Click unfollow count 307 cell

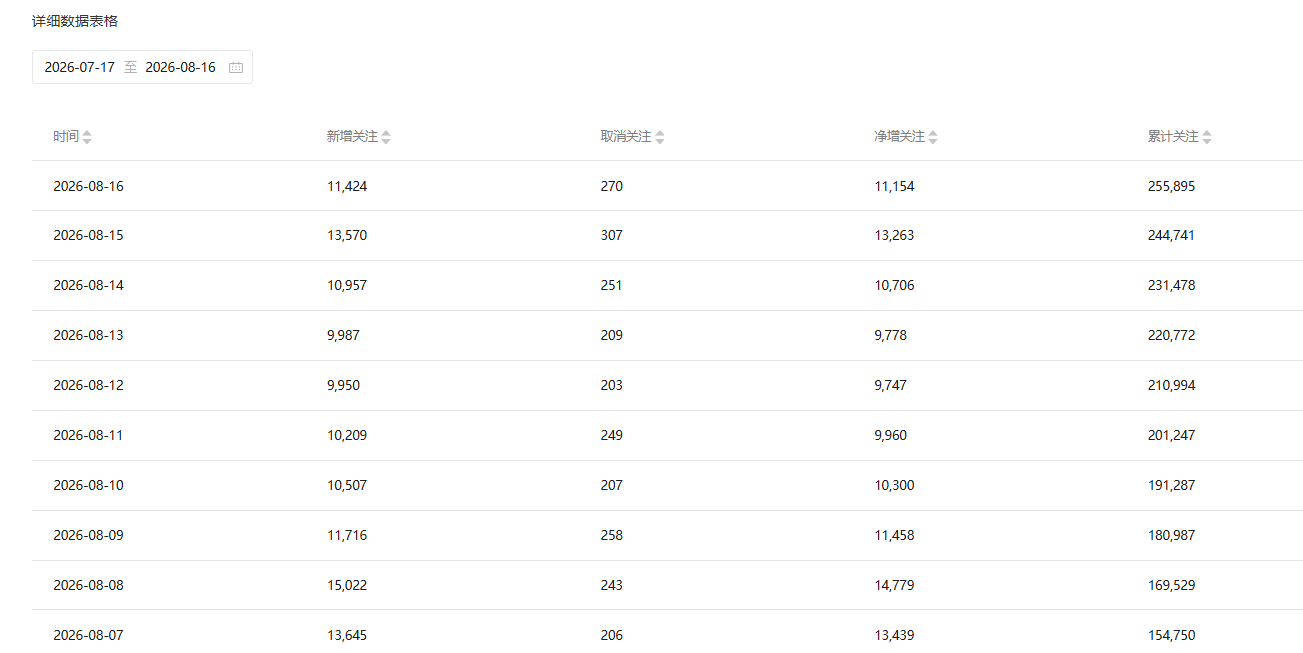pos(612,236)
